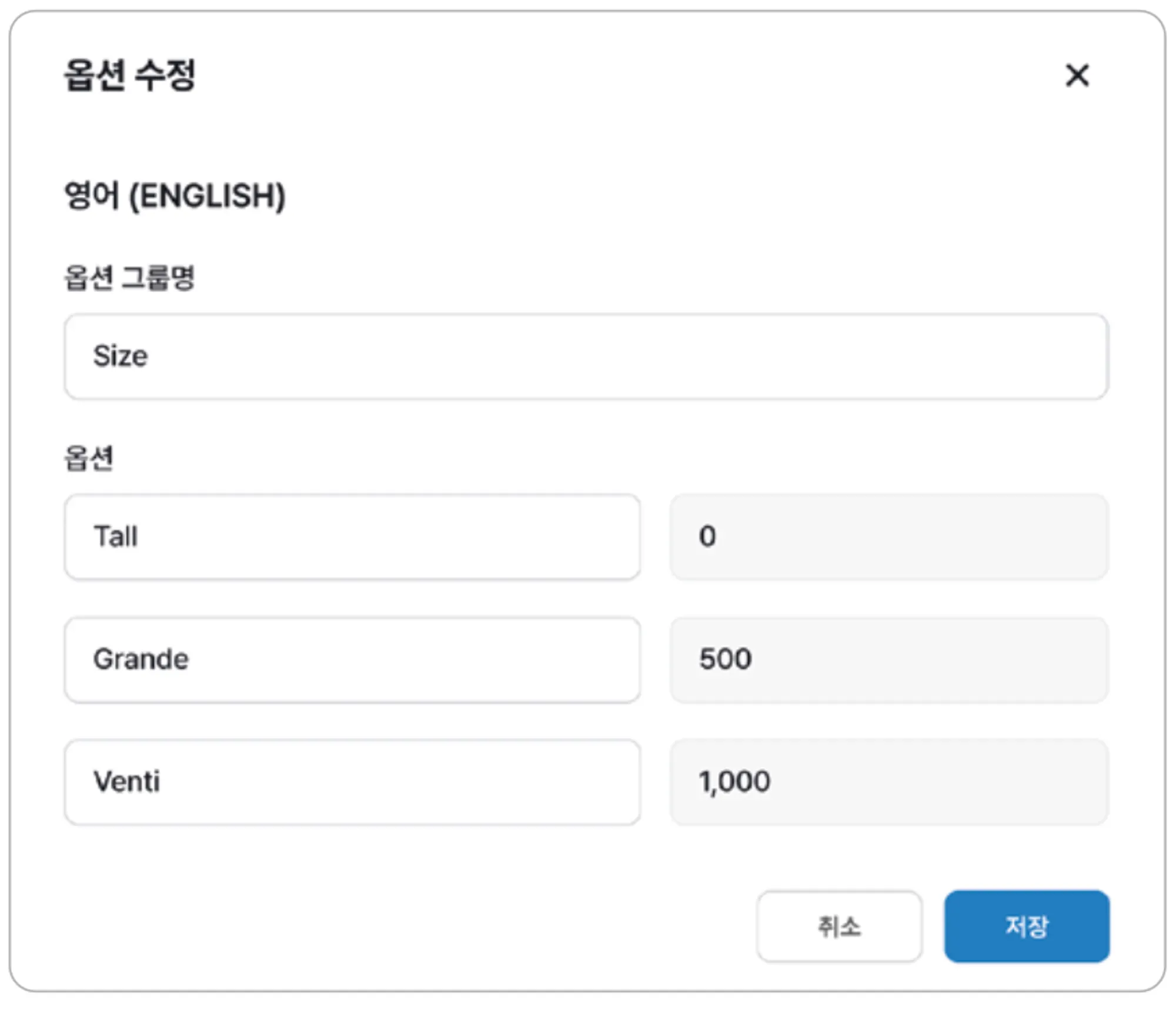Select the Grande option name field
Screen dimensions: 1176x1010
[352, 659]
